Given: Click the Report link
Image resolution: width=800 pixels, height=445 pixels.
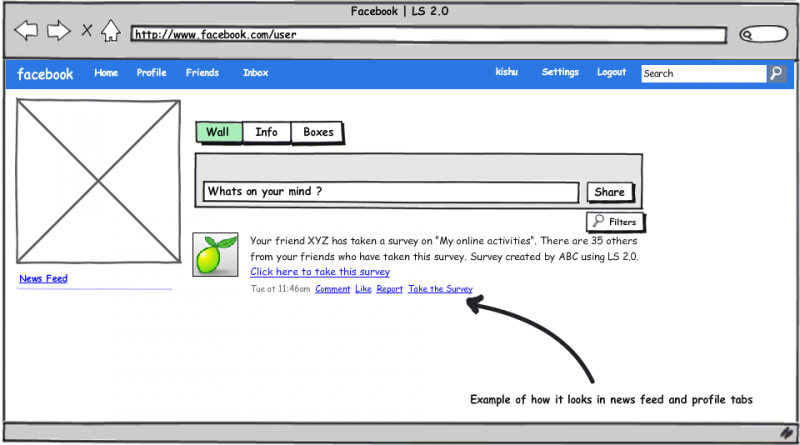Looking at the screenshot, I should [x=390, y=289].
